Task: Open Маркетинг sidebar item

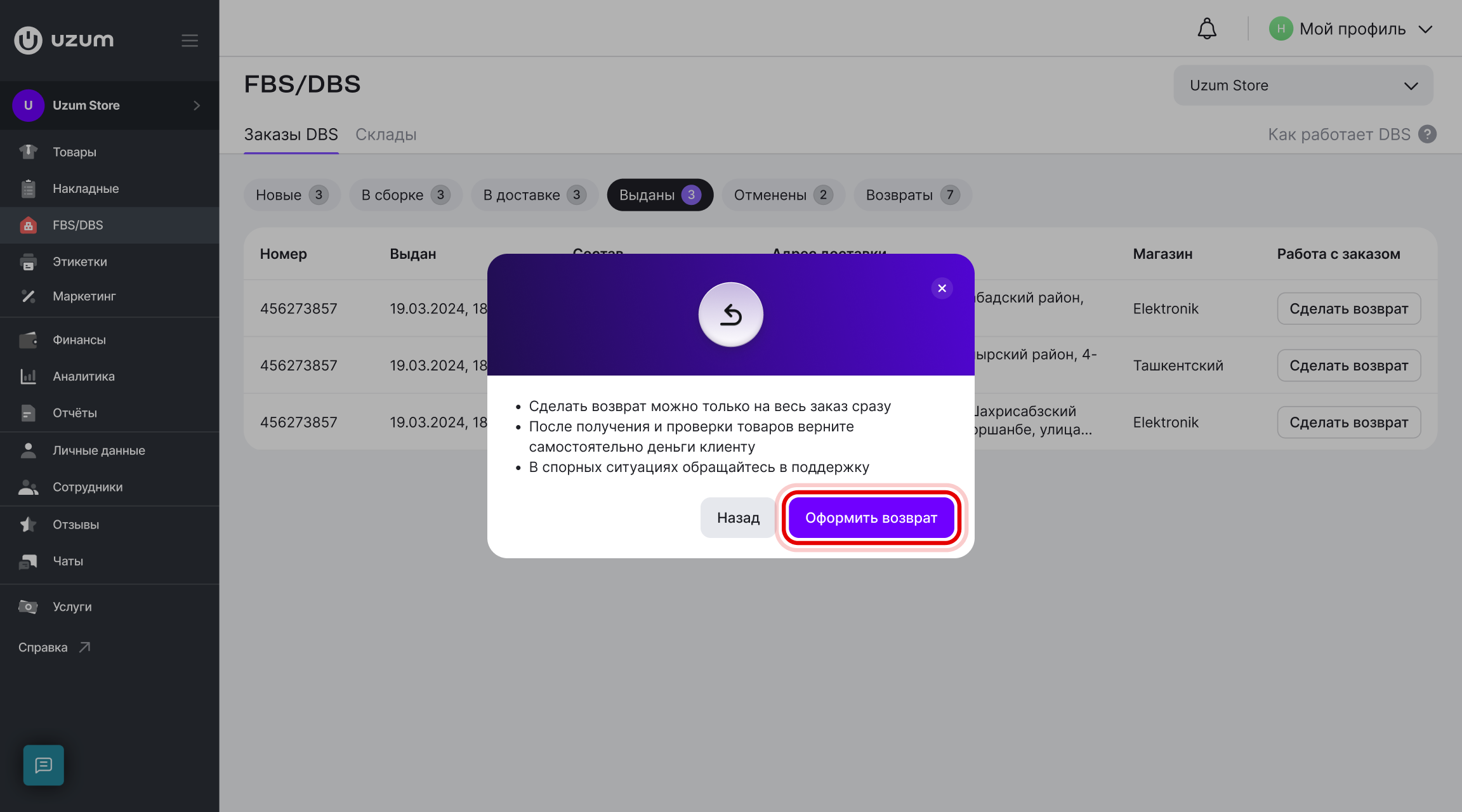Action: click(x=109, y=296)
